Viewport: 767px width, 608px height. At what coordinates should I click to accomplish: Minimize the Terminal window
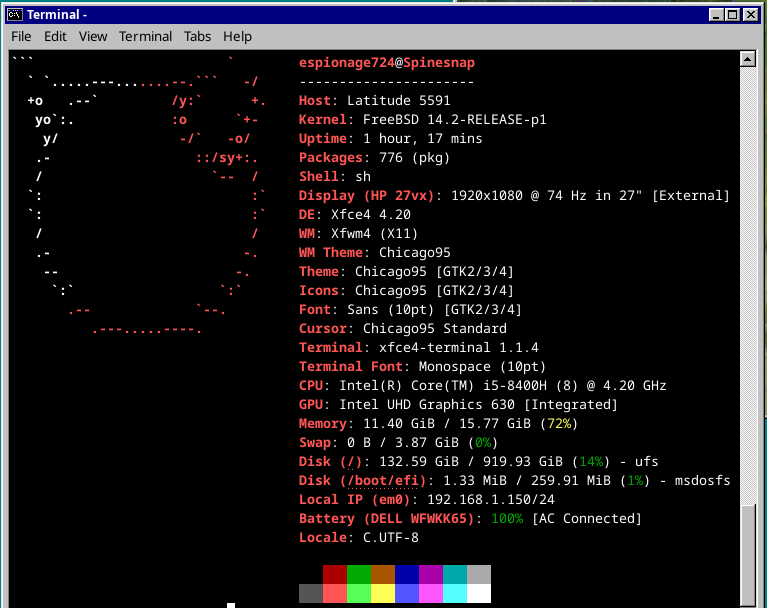(717, 14)
